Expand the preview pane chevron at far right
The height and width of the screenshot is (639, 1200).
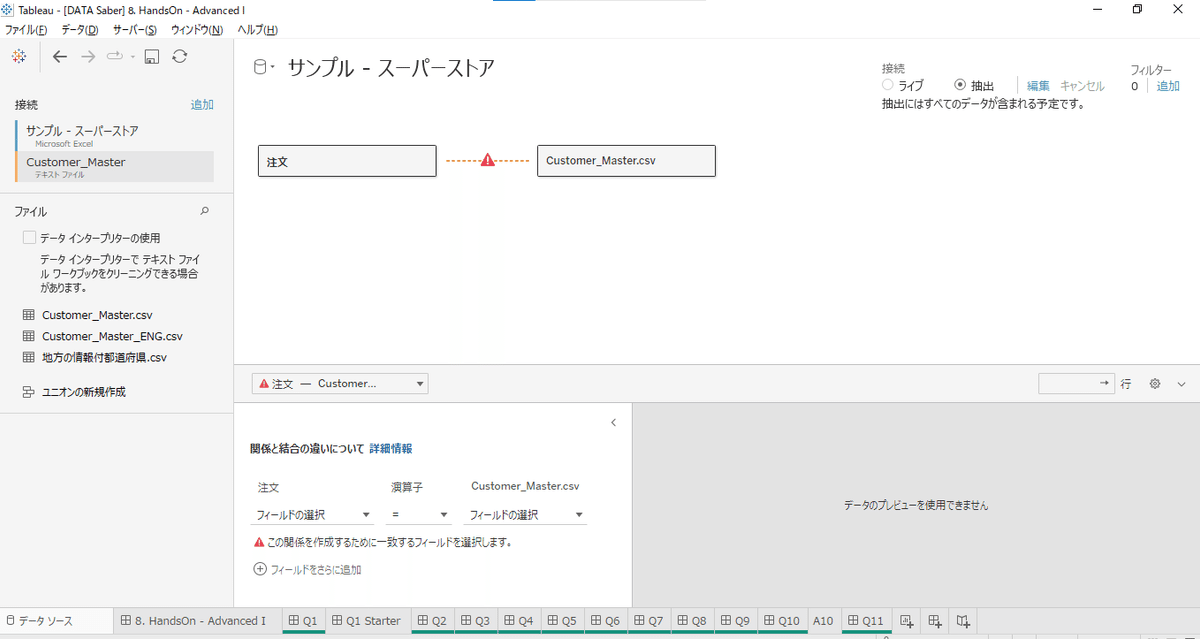(1181, 384)
